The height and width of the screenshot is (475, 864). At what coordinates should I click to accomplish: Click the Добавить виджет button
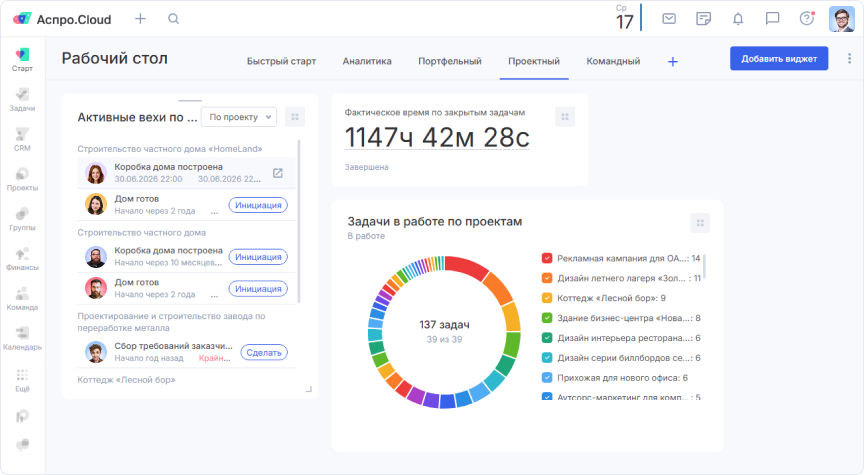779,59
